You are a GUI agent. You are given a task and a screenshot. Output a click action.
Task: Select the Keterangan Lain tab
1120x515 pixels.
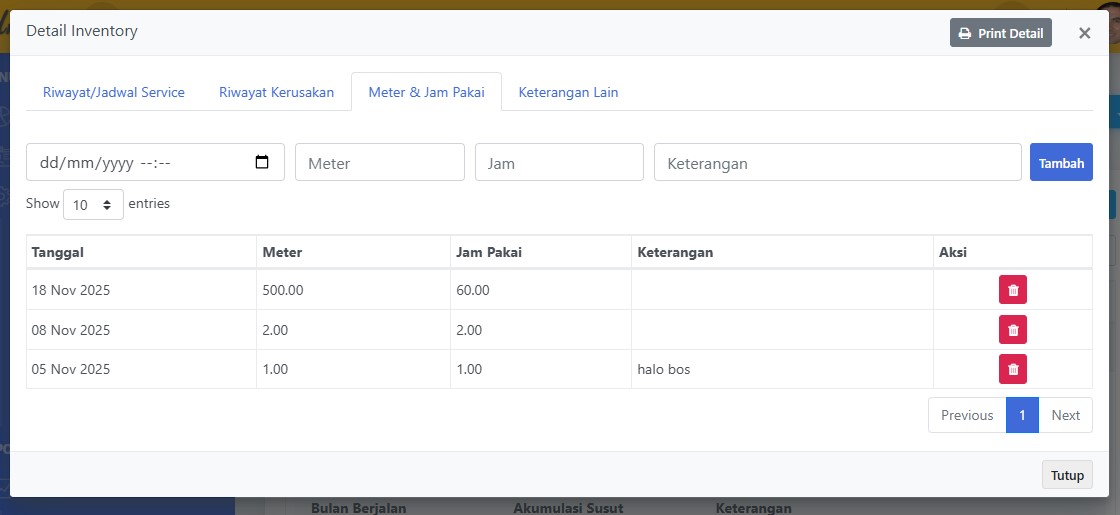(568, 92)
